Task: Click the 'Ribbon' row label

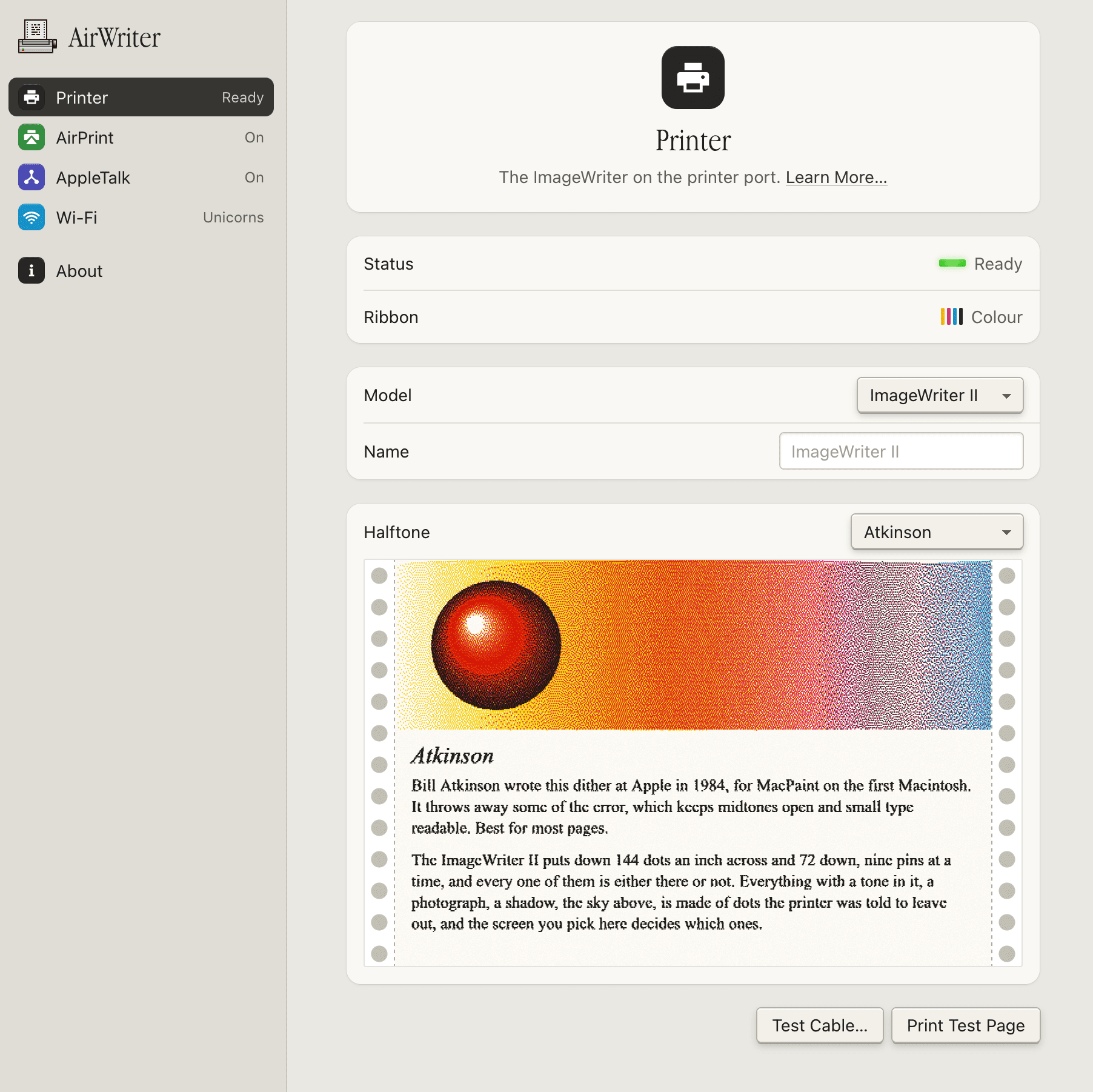Action: [391, 317]
